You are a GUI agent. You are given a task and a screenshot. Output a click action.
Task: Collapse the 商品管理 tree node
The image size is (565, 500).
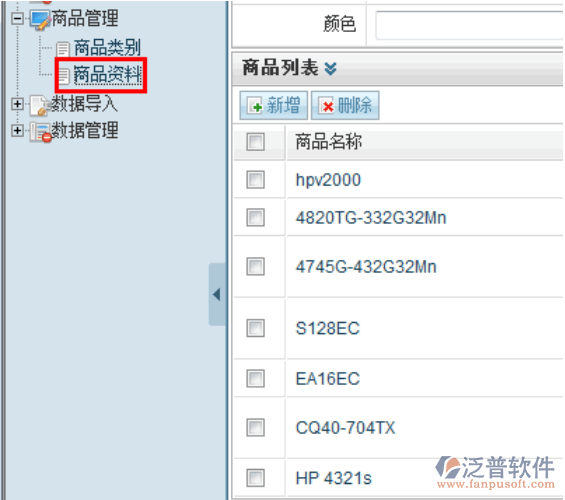17,18
